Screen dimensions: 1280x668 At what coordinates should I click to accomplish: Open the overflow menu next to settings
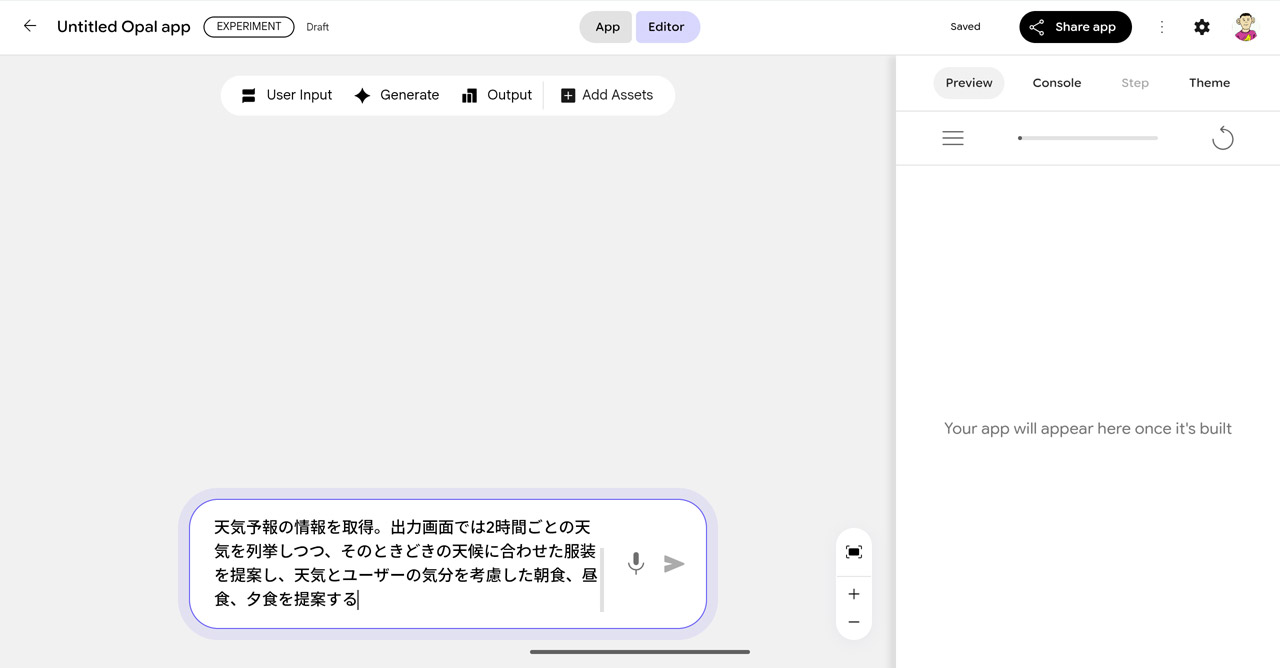click(x=1162, y=27)
